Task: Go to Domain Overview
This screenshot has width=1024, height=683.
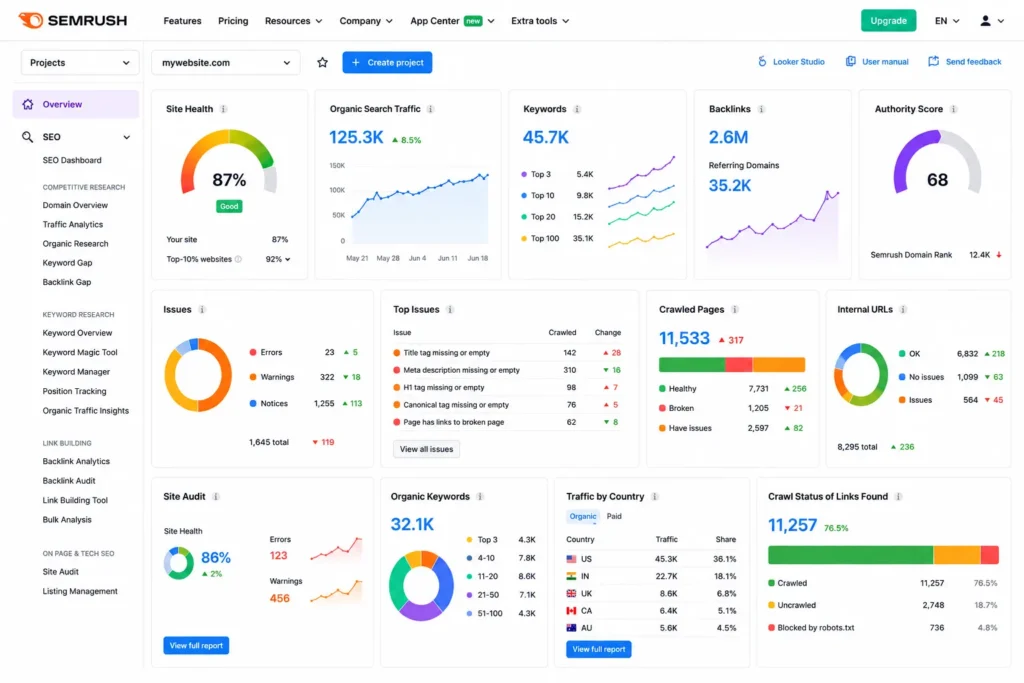Action: click(x=75, y=205)
